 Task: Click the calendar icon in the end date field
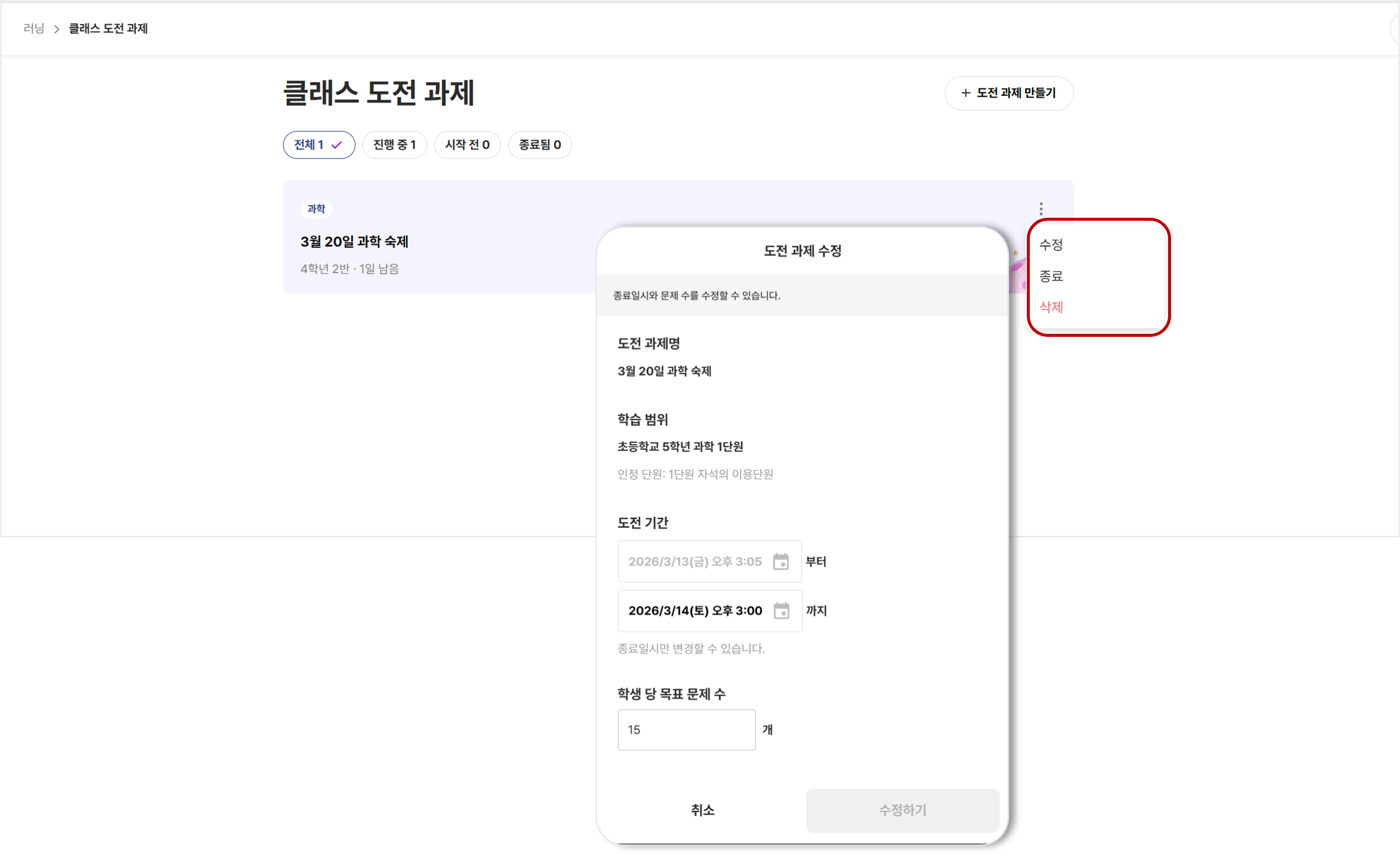[x=781, y=610]
